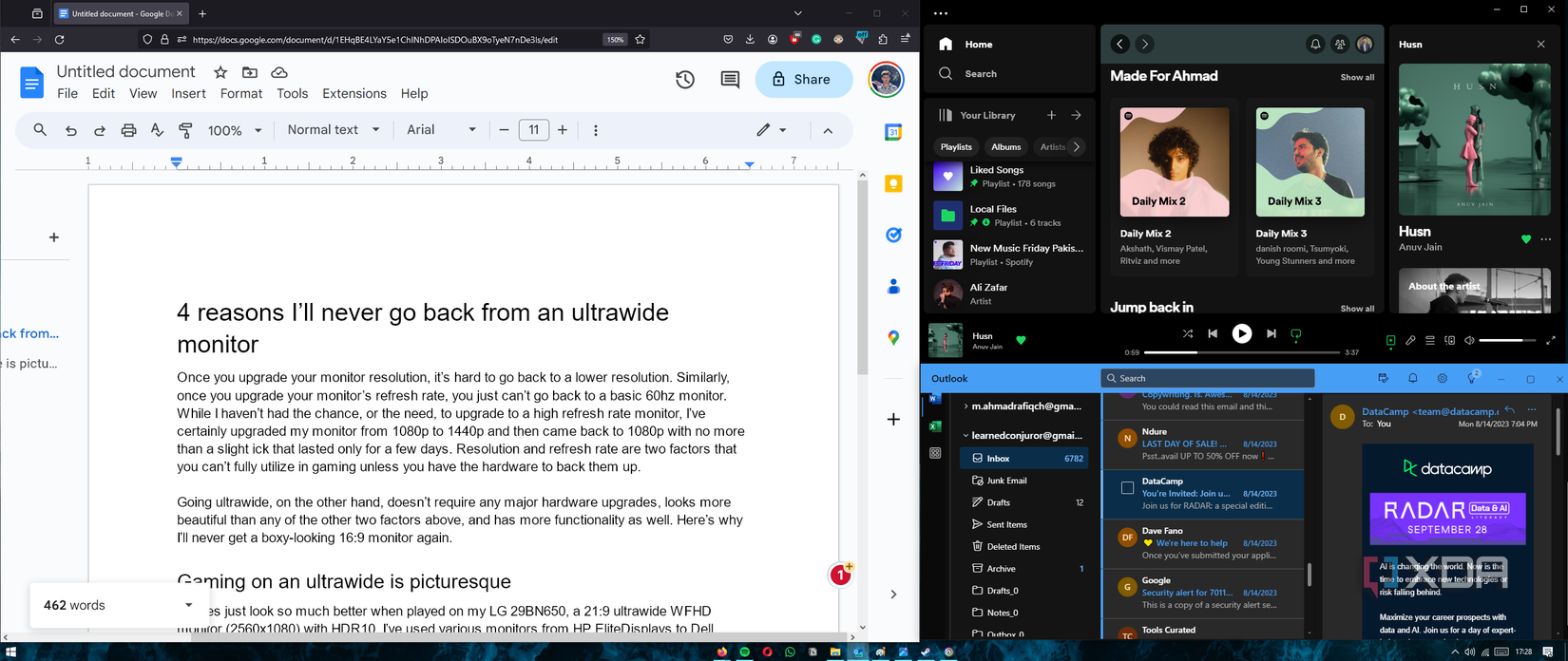Mute Spotify with the volume speaker icon

[1469, 340]
